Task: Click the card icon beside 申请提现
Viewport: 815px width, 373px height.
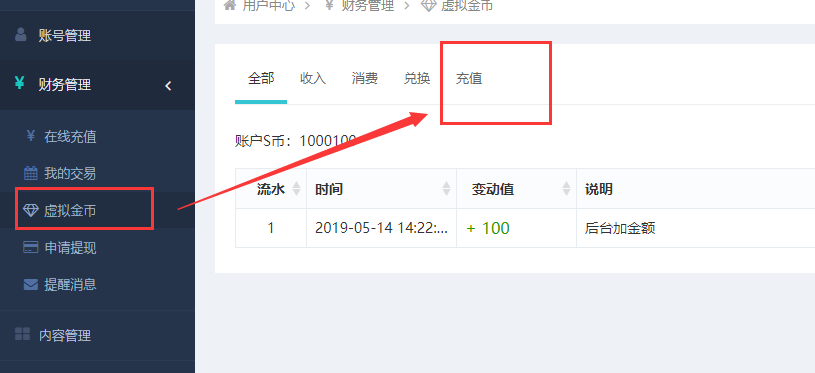Action: coord(31,247)
